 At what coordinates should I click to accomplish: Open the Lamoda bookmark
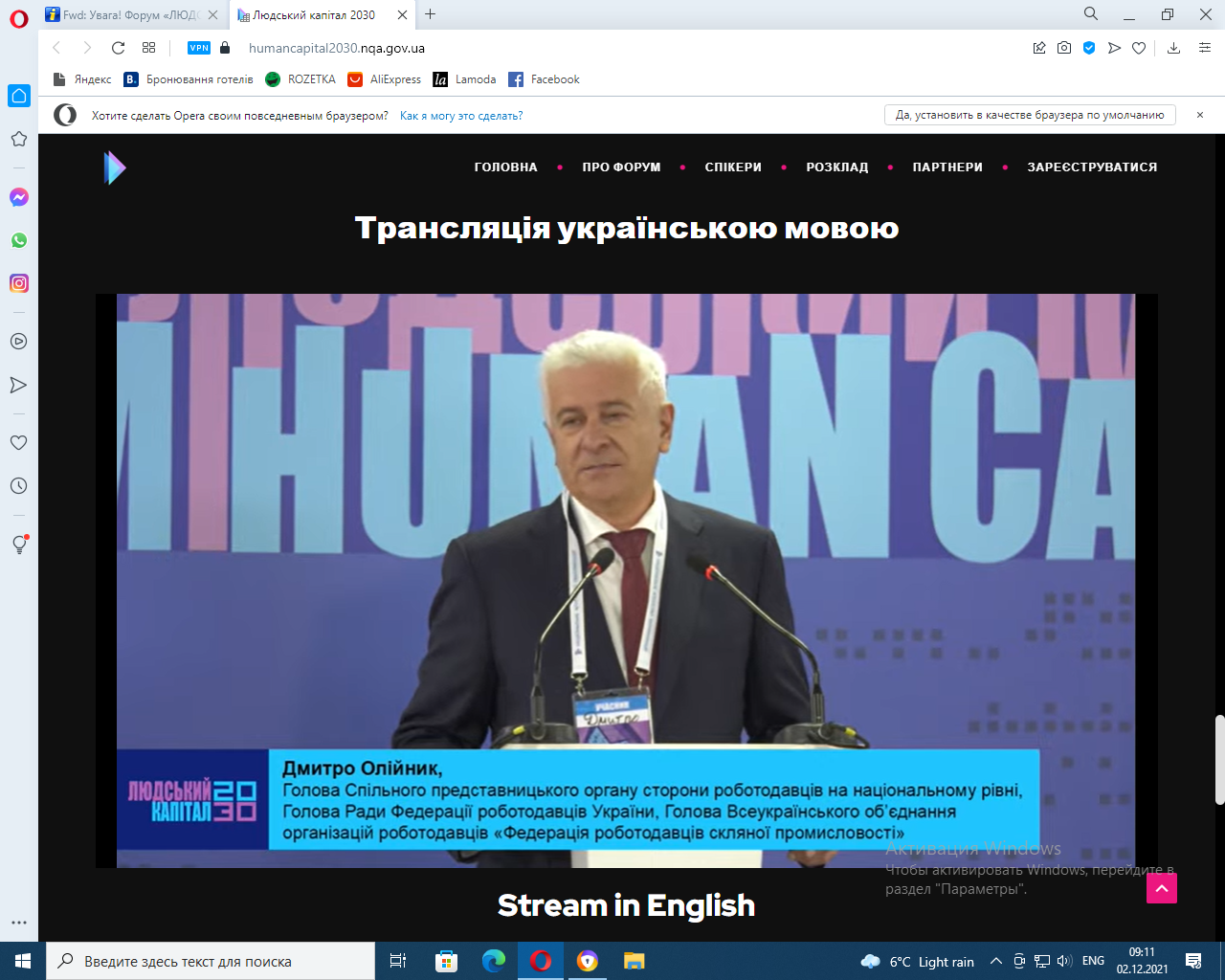[x=464, y=79]
